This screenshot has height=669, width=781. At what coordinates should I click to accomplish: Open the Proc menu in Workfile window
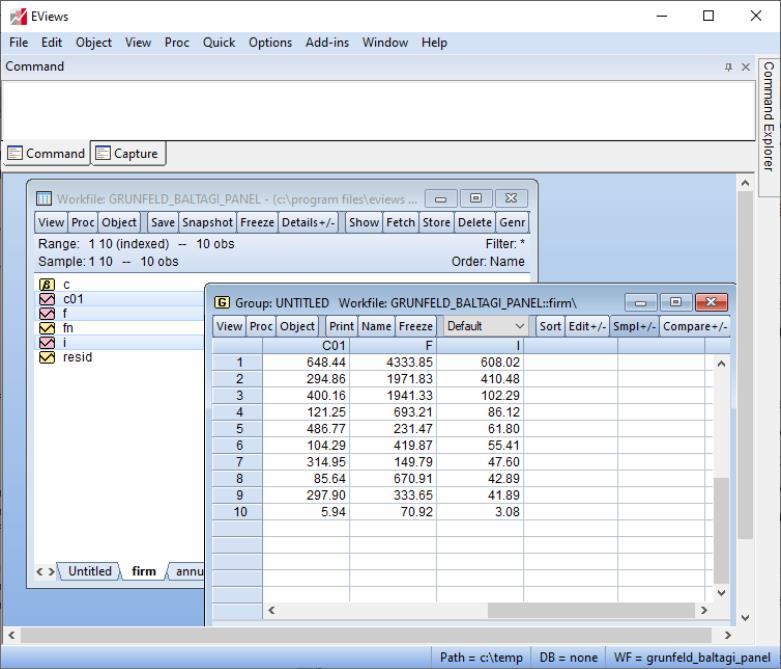[83, 222]
